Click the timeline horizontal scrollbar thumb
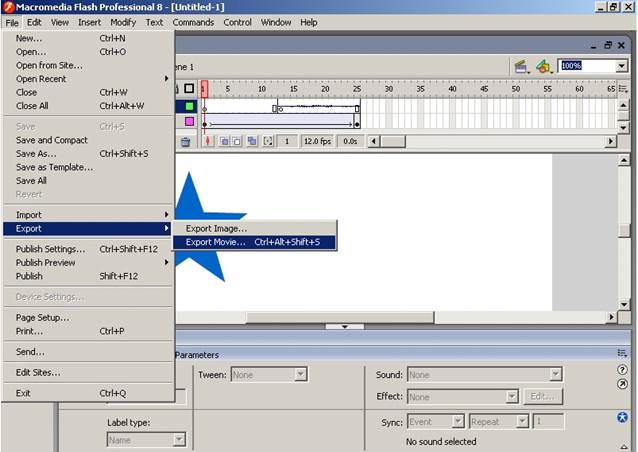The image size is (638, 452). (393, 141)
